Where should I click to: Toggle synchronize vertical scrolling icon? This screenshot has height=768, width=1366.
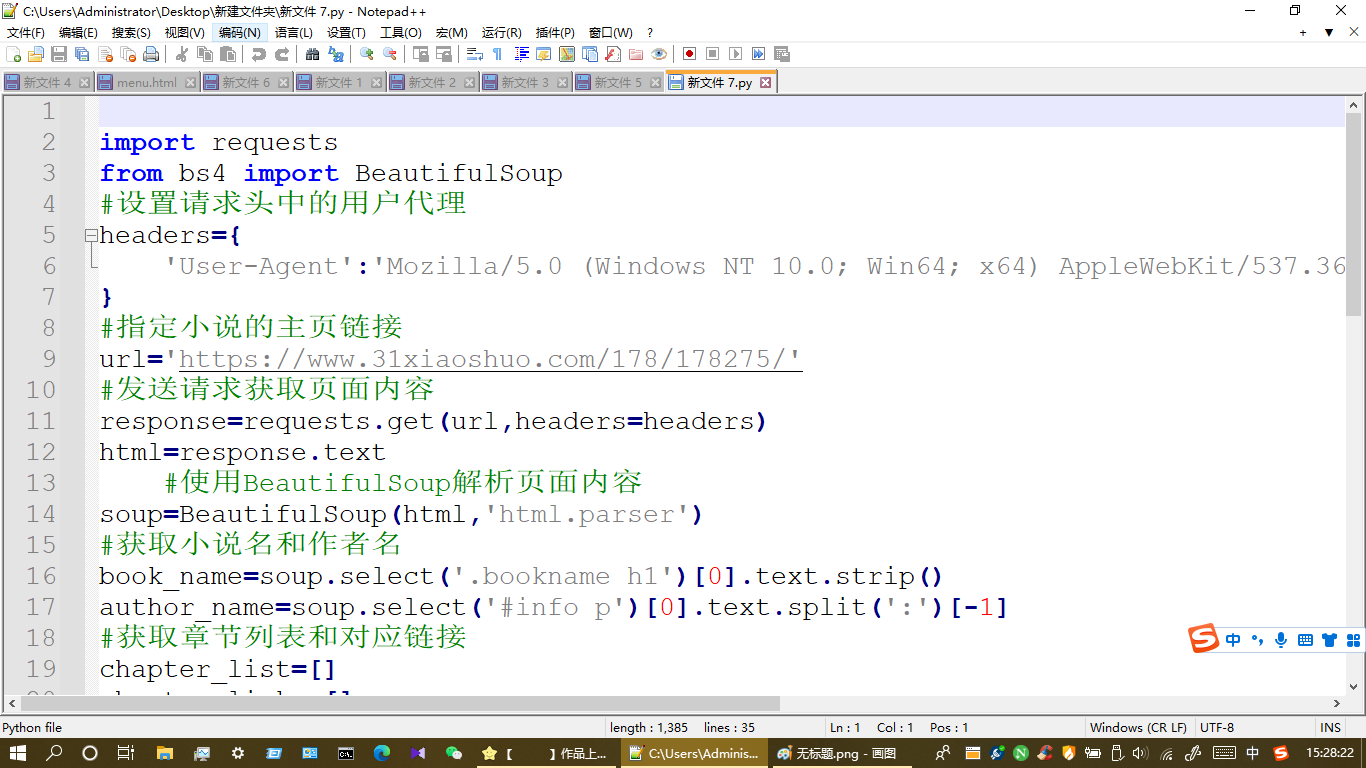click(x=420, y=54)
